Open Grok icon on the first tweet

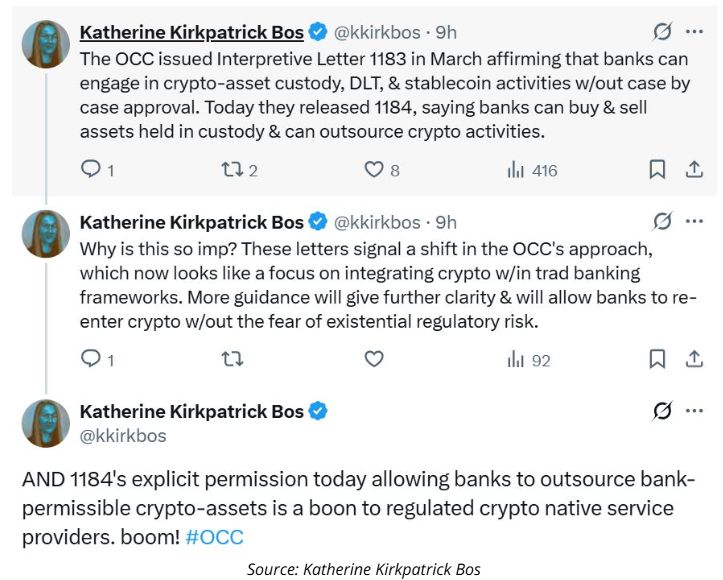[661, 31]
